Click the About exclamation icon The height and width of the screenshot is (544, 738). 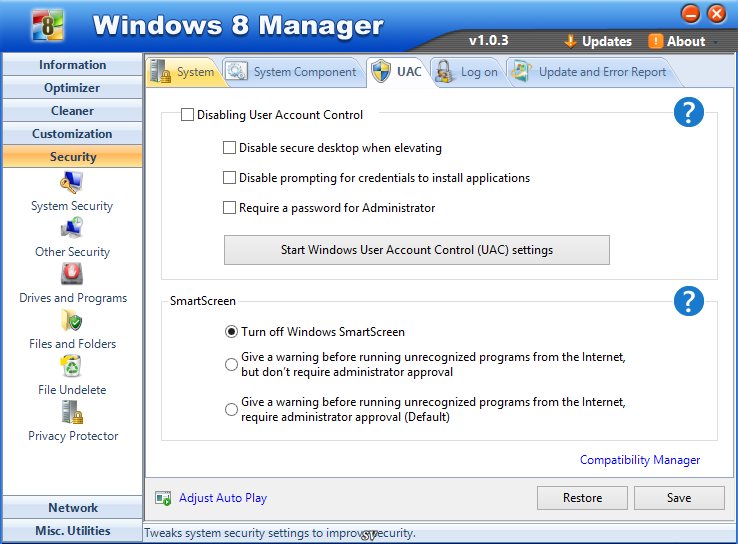click(x=655, y=41)
